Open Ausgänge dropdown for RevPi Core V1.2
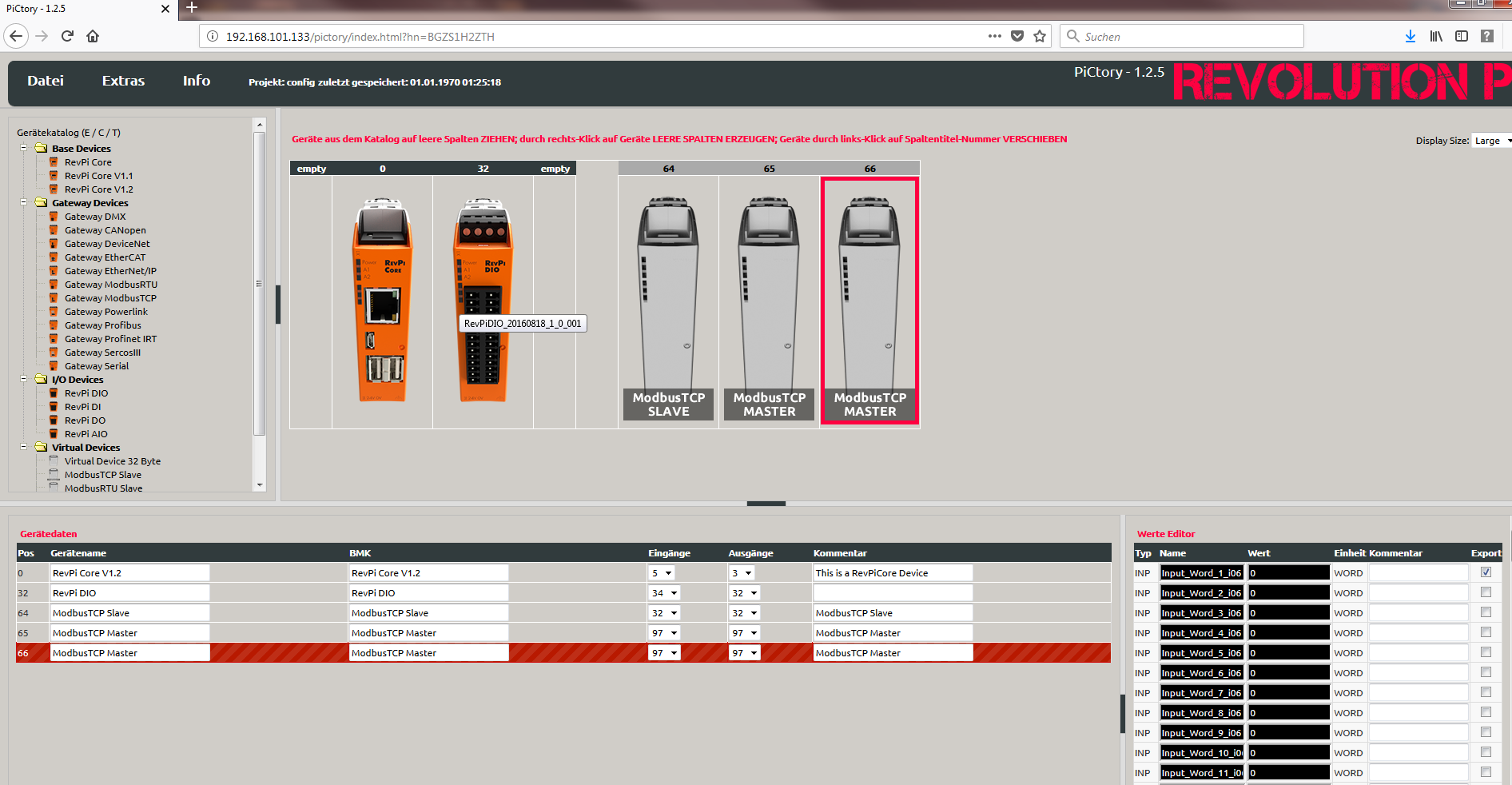Screen dimensions: 1512x785 pos(742,573)
